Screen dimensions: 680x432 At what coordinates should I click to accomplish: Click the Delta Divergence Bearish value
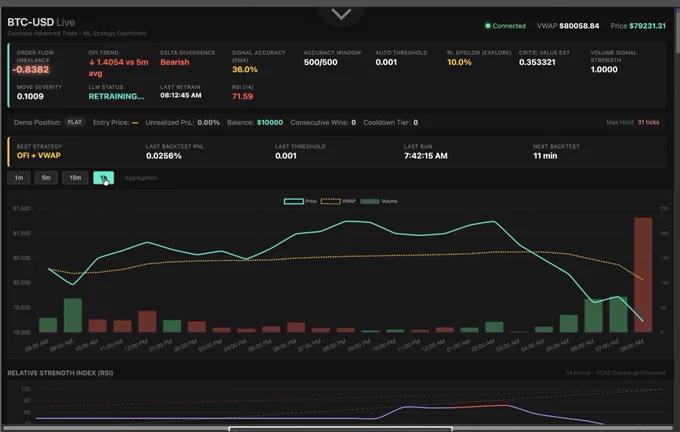click(175, 62)
